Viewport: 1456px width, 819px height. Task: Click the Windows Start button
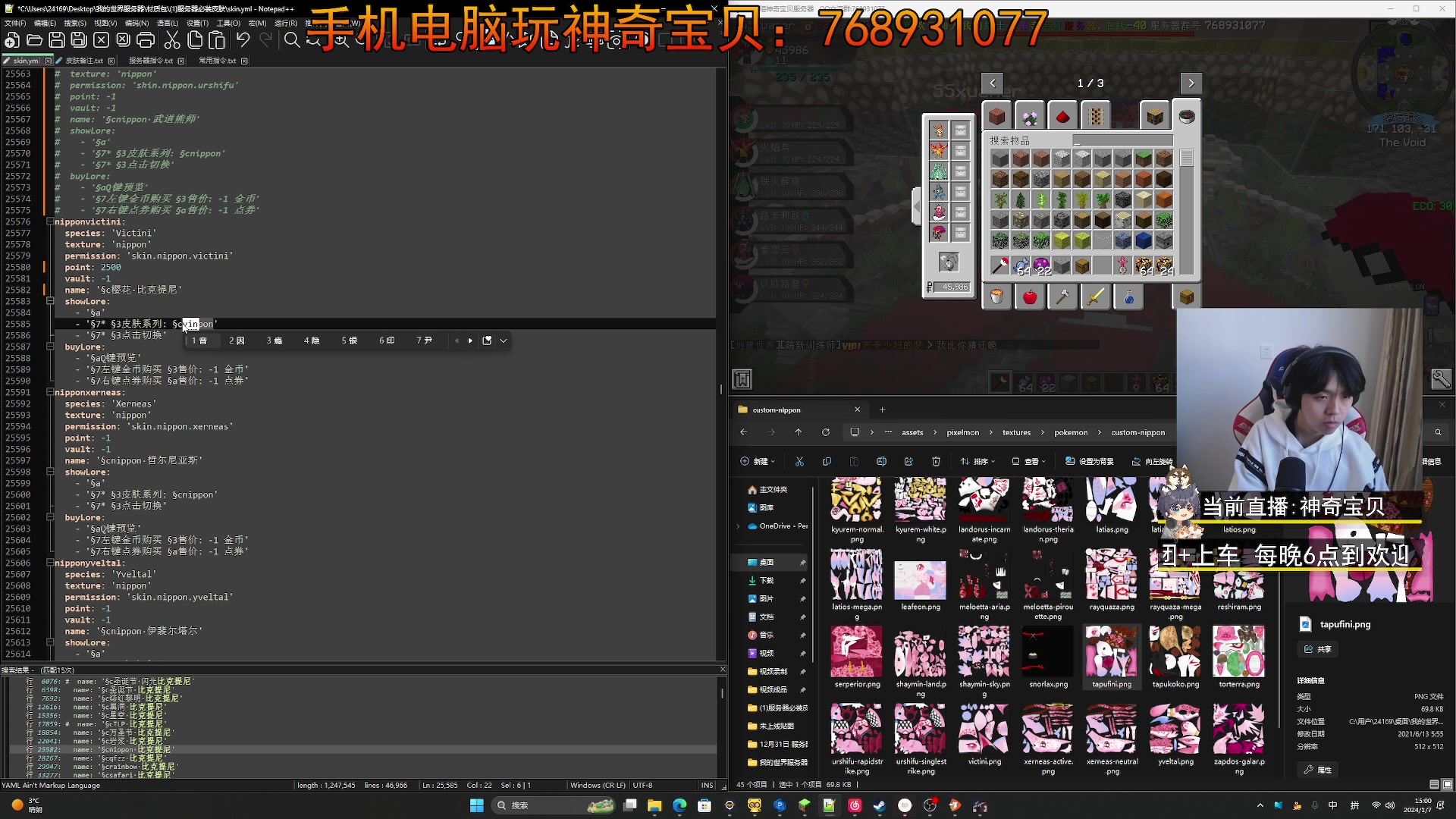click(x=477, y=805)
